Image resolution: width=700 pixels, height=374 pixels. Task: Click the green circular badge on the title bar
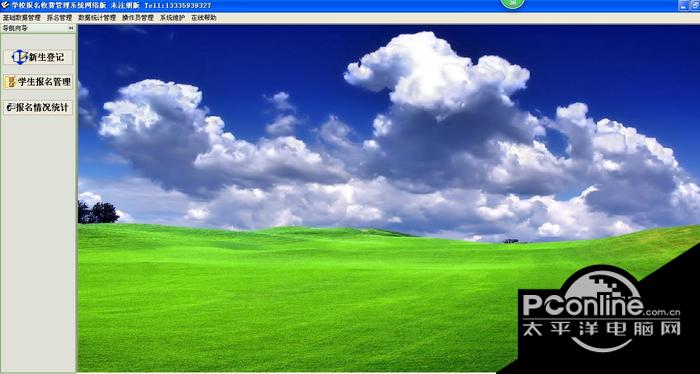[x=512, y=3]
